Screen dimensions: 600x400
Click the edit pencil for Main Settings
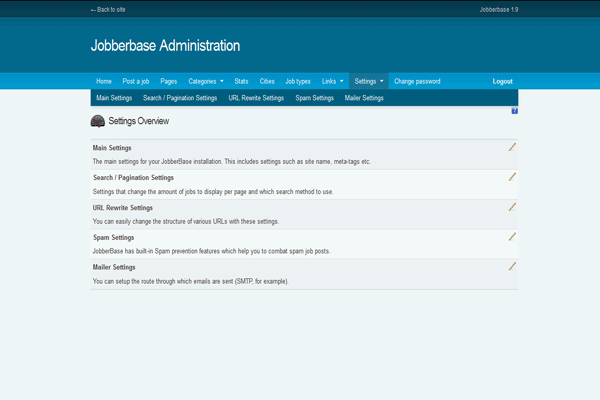click(512, 147)
